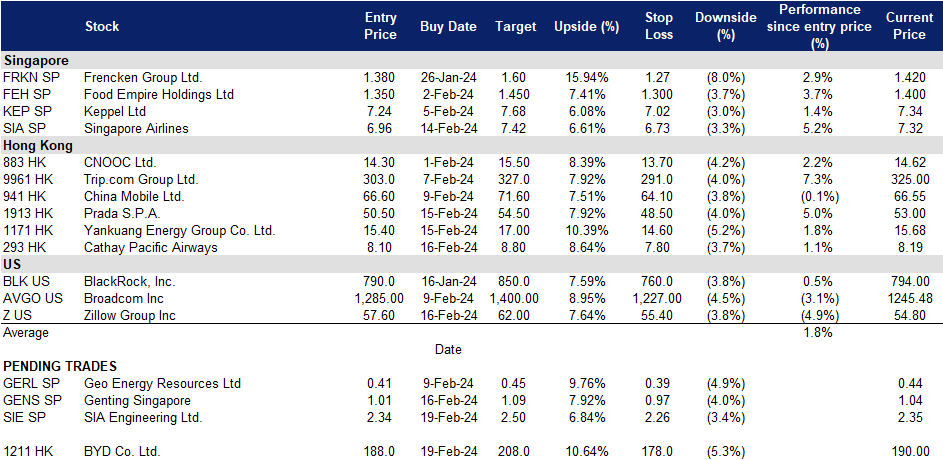This screenshot has width=943, height=460.
Task: Select the China Mobile Ltd. downside (3.8%)
Action: click(726, 196)
